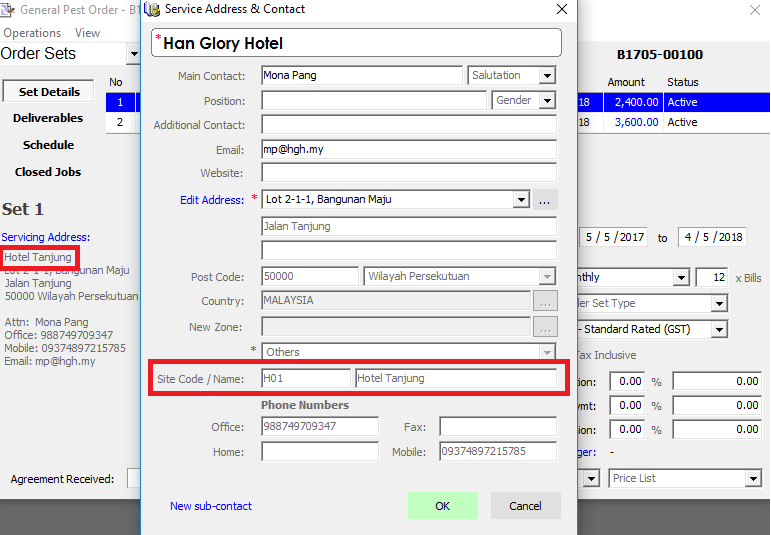Open the Operations menu
771x535 pixels.
pyautogui.click(x=32, y=33)
